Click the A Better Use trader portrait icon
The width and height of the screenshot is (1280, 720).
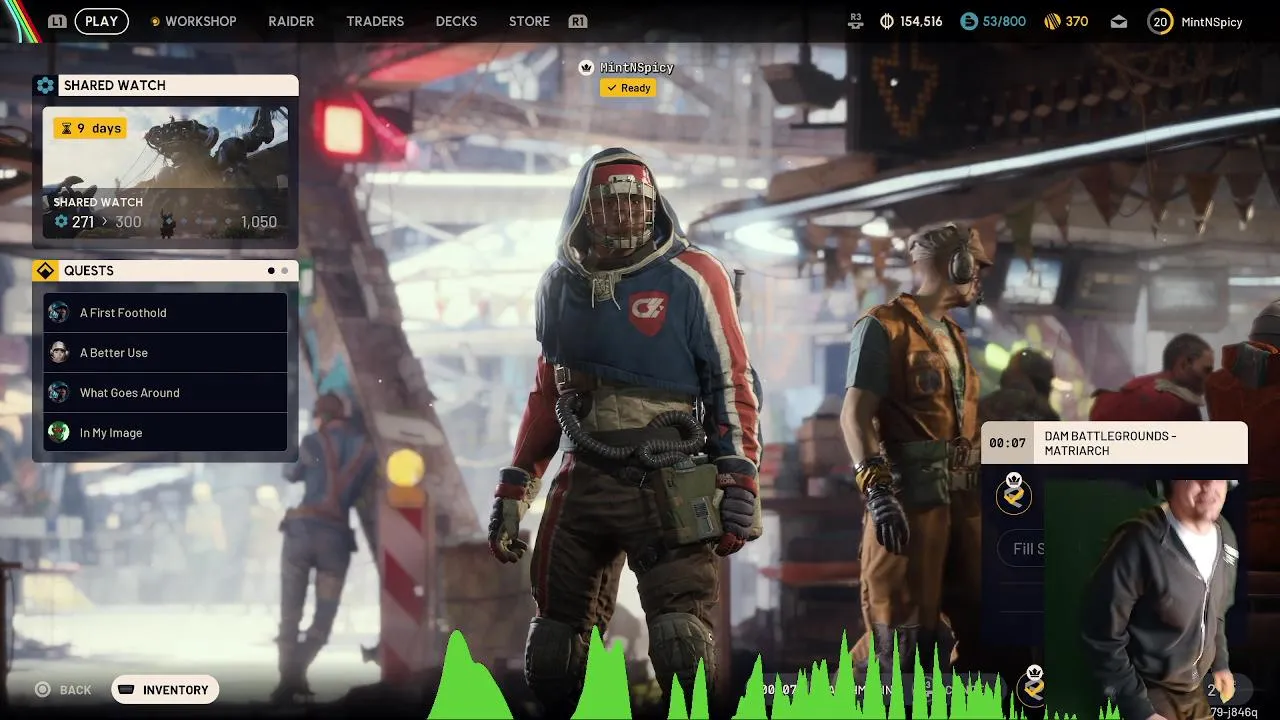coord(59,352)
